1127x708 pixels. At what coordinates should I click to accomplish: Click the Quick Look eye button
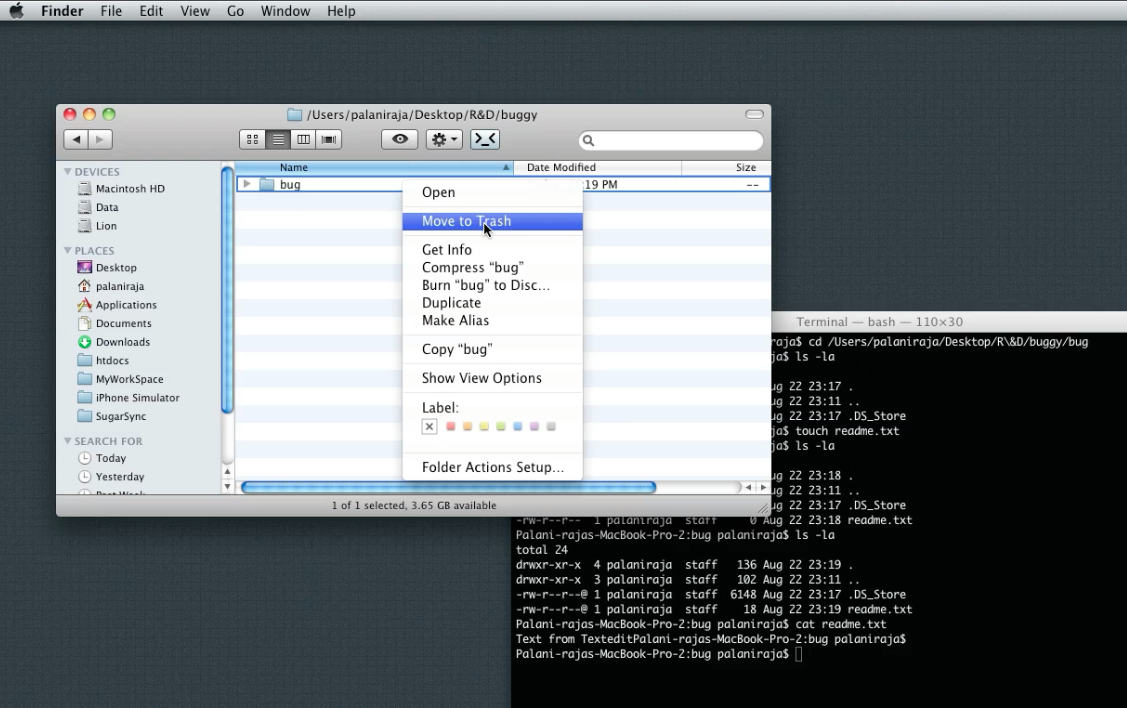(400, 139)
